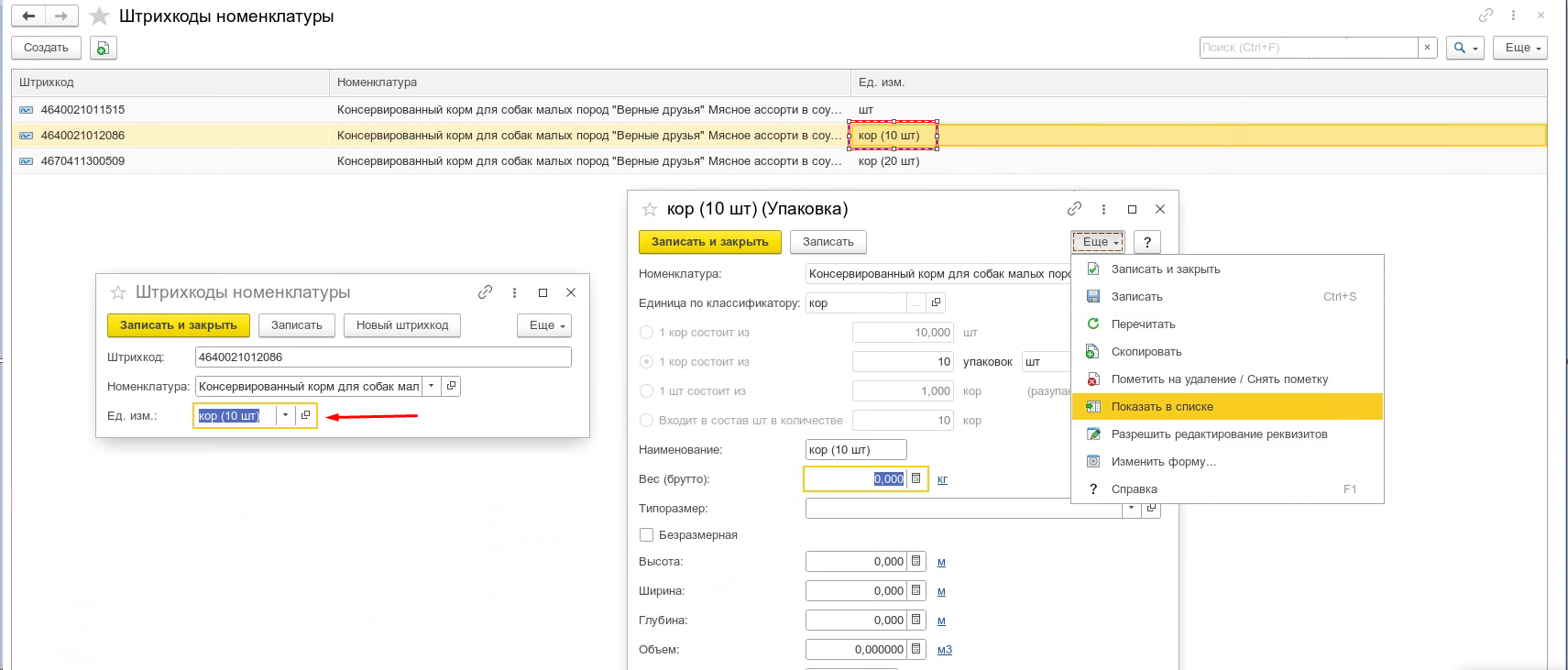1568x670 pixels.
Task: Open the м3 unit link
Action: pos(945,650)
